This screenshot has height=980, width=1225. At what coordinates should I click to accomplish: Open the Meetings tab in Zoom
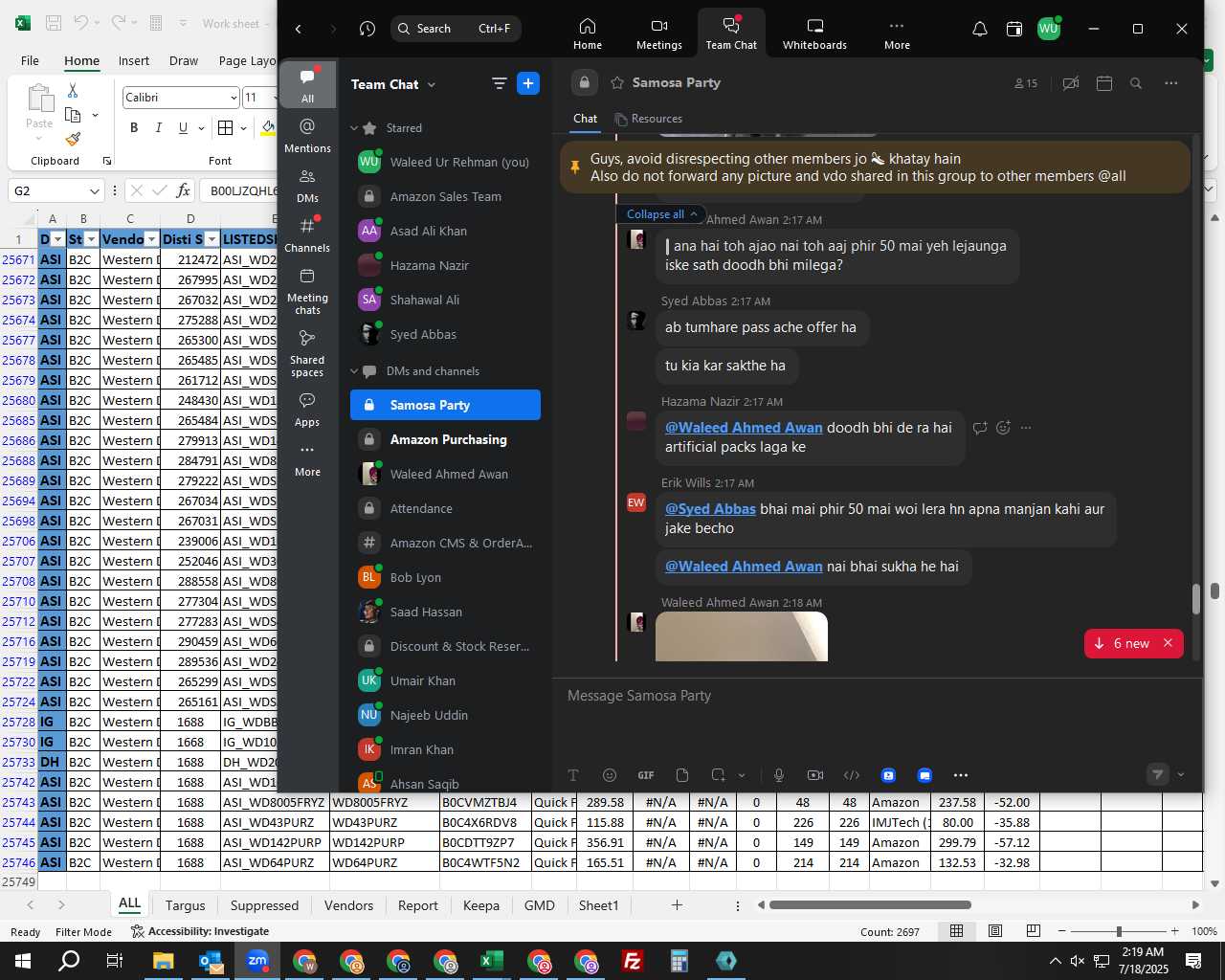pyautogui.click(x=659, y=33)
